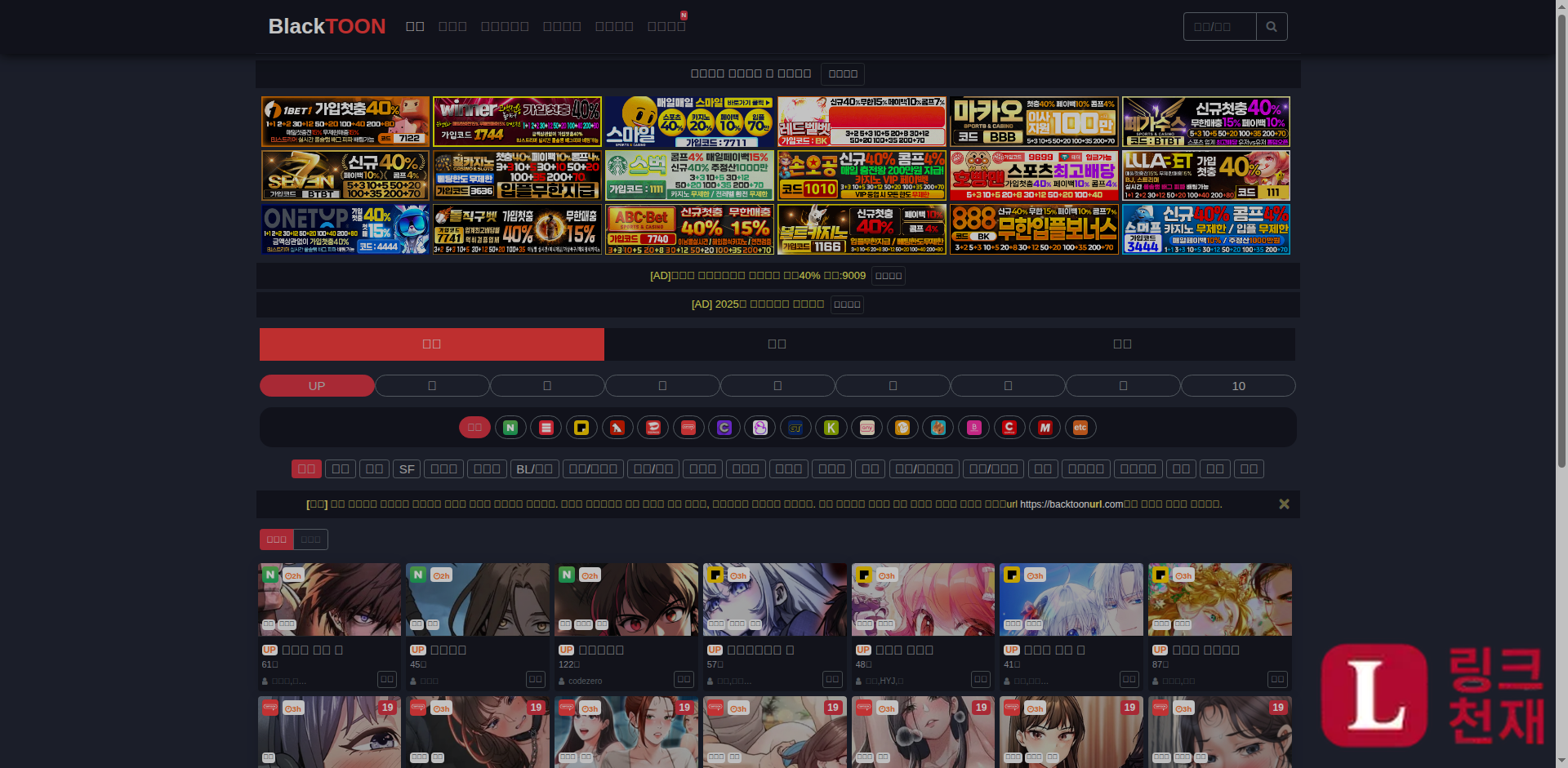Viewport: 1568px width, 768px height.
Task: Click the small button on the codezero card
Action: (684, 680)
